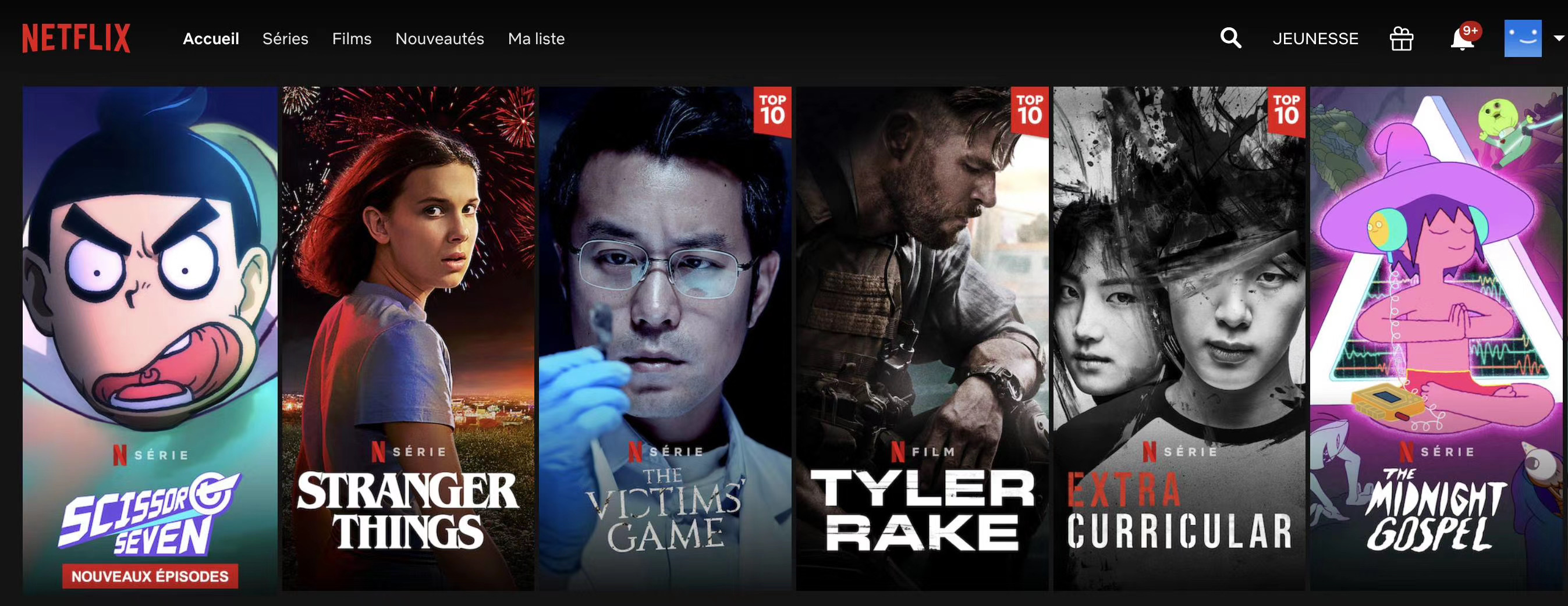This screenshot has width=1568, height=606.
Task: Click the Top 10 badge on Tyler Rake
Action: [x=1029, y=110]
